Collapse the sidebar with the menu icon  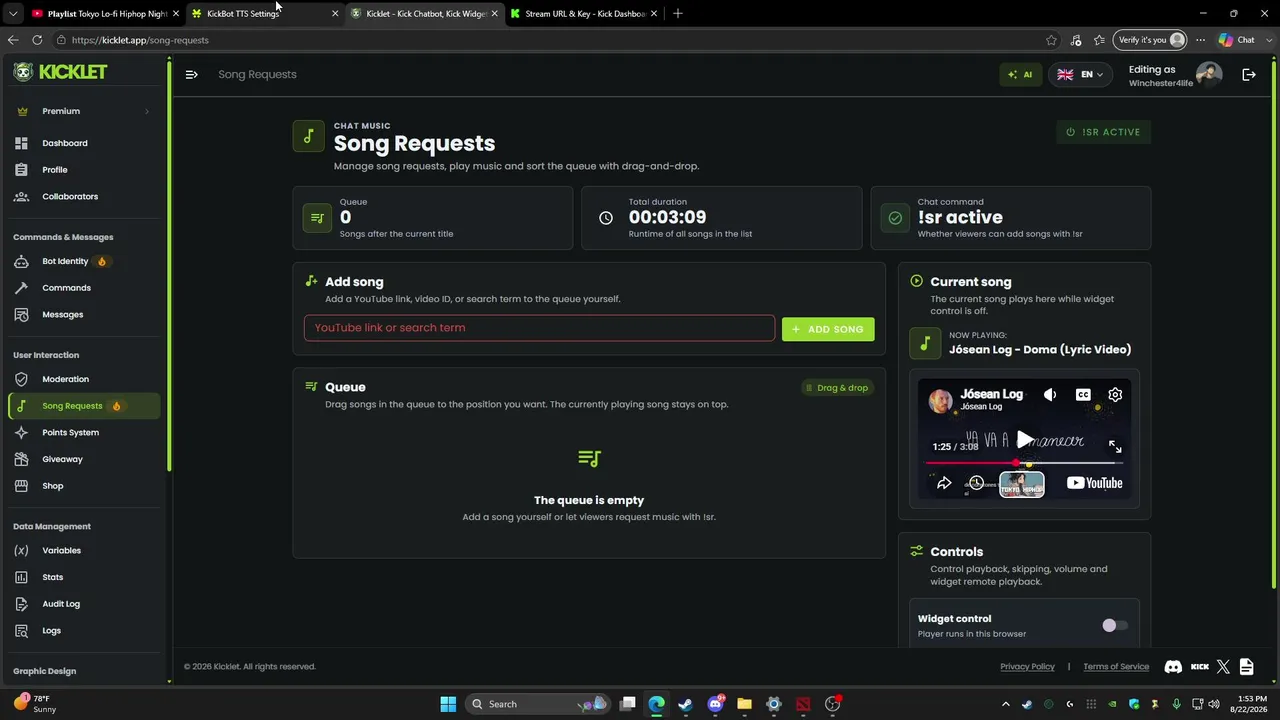coord(191,74)
